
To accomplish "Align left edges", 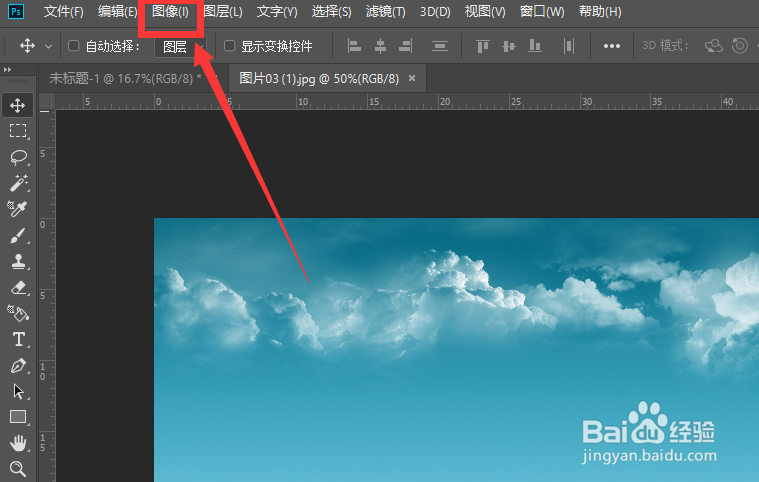I will 354,46.
